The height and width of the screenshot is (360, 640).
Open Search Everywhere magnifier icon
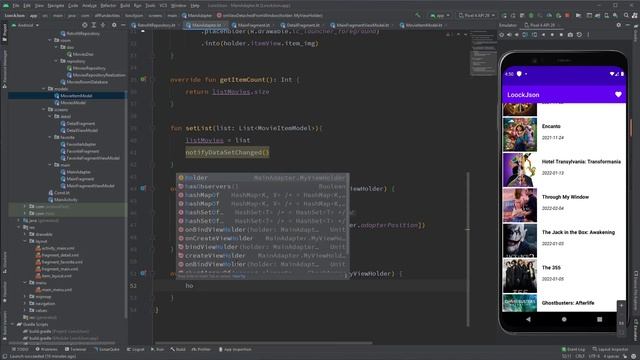pos(626,16)
